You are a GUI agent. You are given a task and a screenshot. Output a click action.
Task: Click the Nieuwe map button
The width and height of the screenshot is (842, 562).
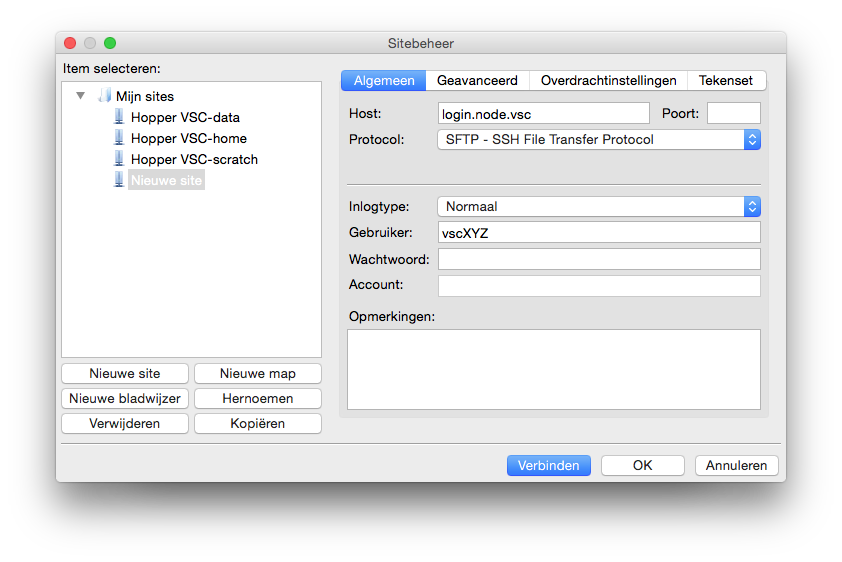coord(258,374)
